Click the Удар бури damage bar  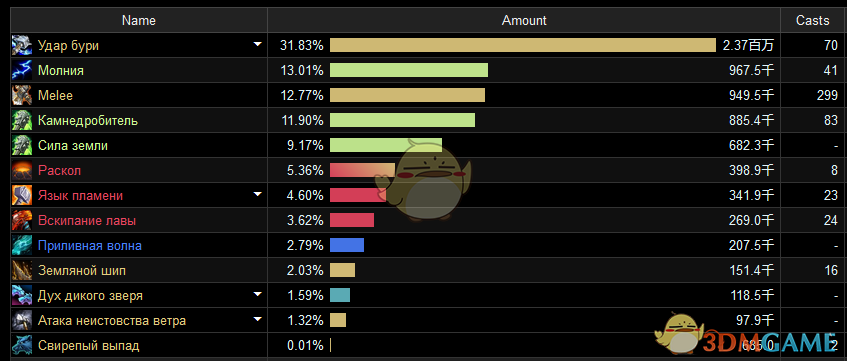pyautogui.click(x=522, y=45)
